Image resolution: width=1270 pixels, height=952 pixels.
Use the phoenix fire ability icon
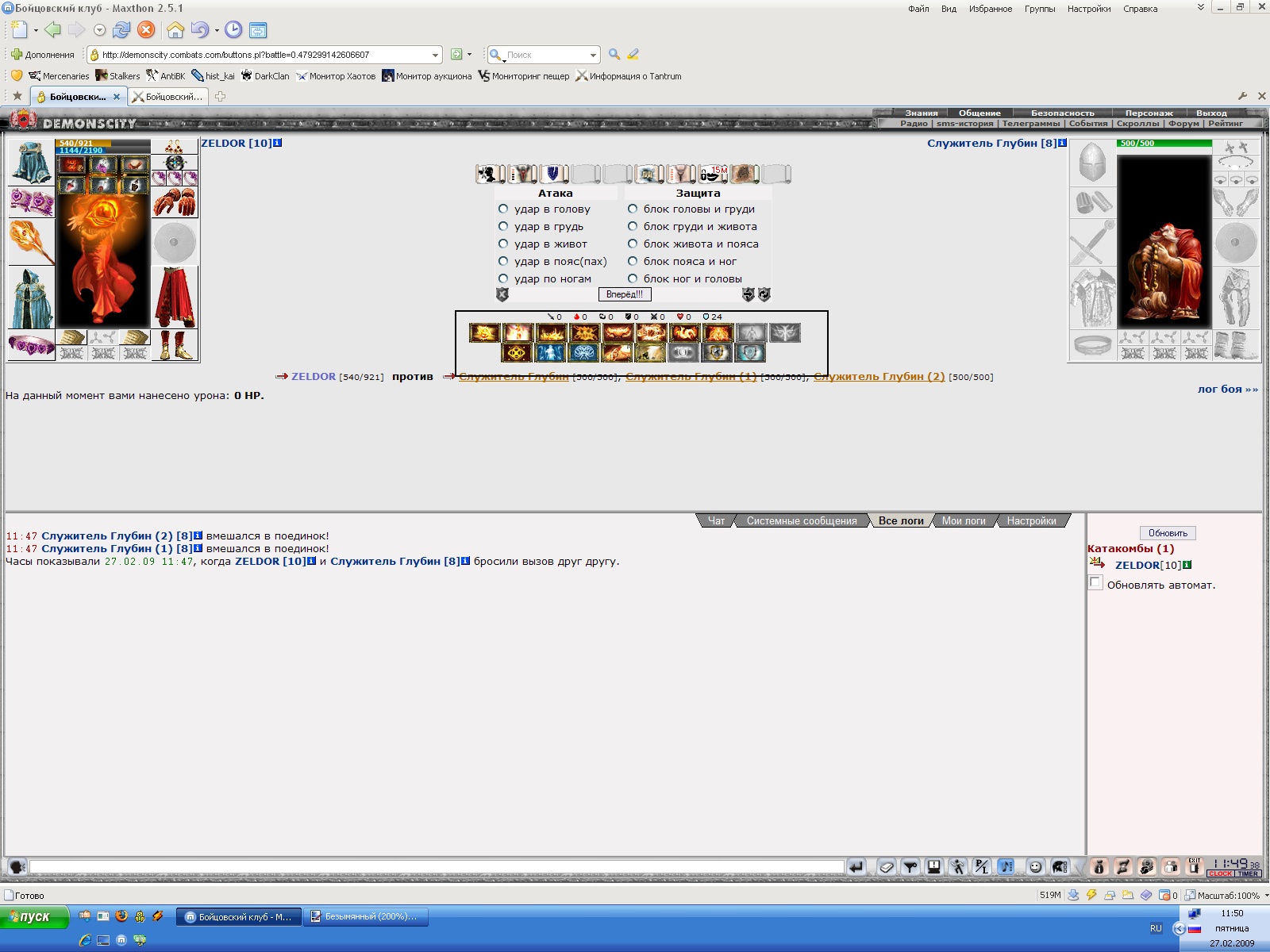tap(683, 333)
